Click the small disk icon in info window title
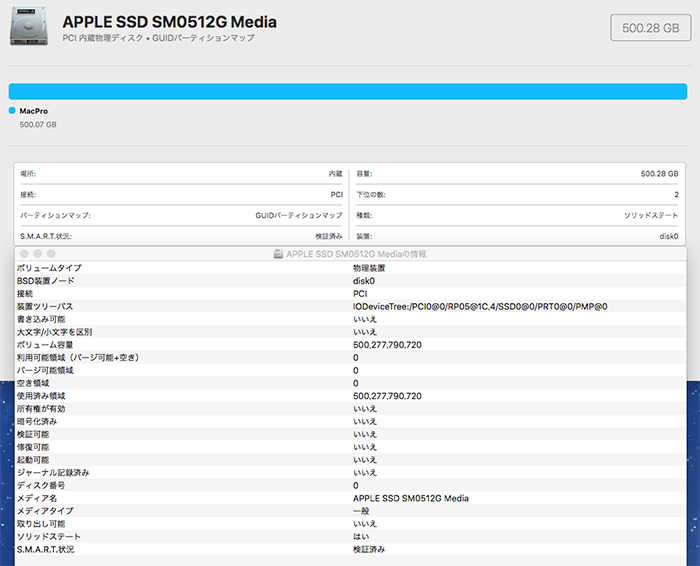Viewport: 700px width, 566px height. [x=278, y=254]
